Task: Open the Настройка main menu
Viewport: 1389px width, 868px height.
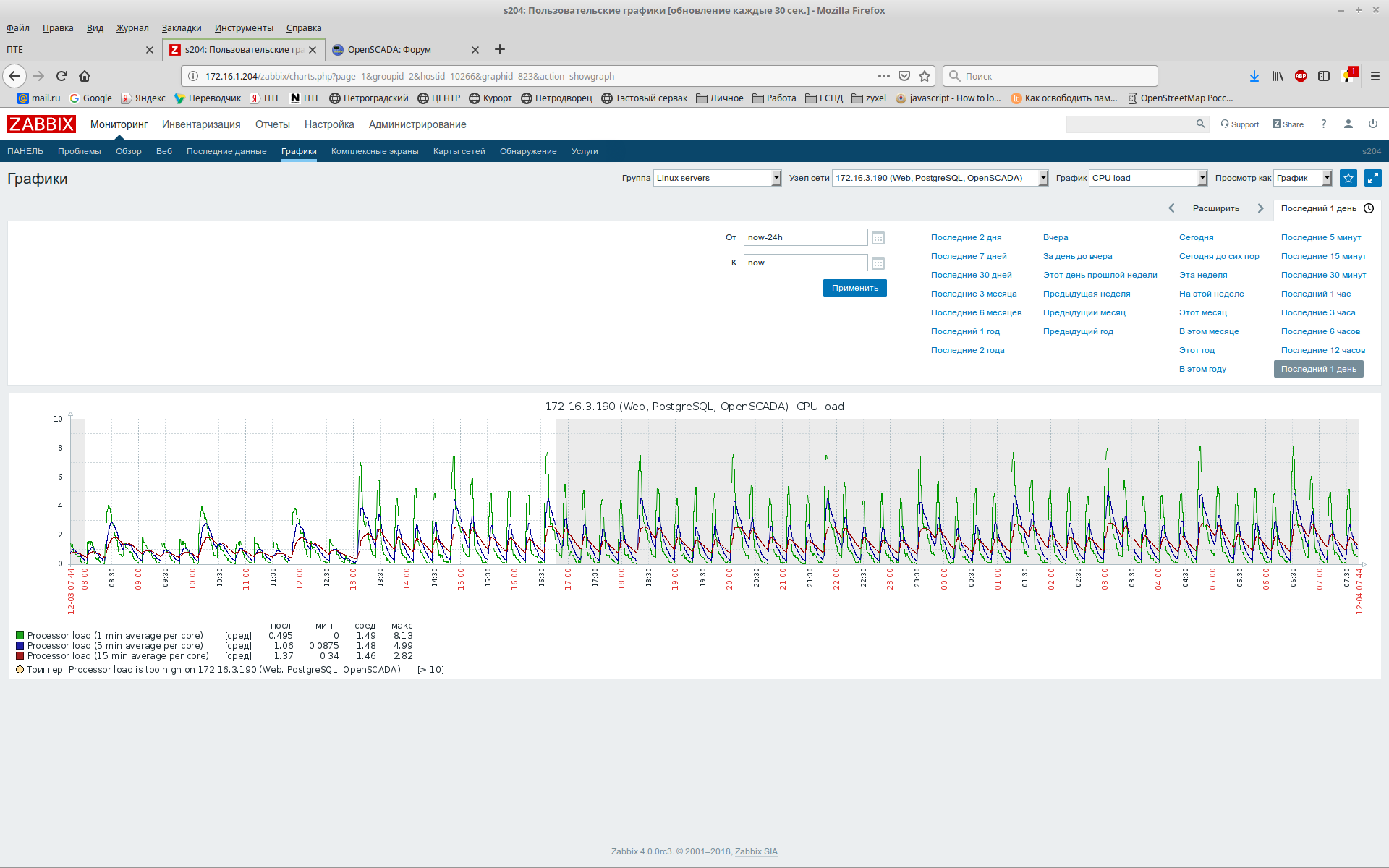Action: click(328, 124)
